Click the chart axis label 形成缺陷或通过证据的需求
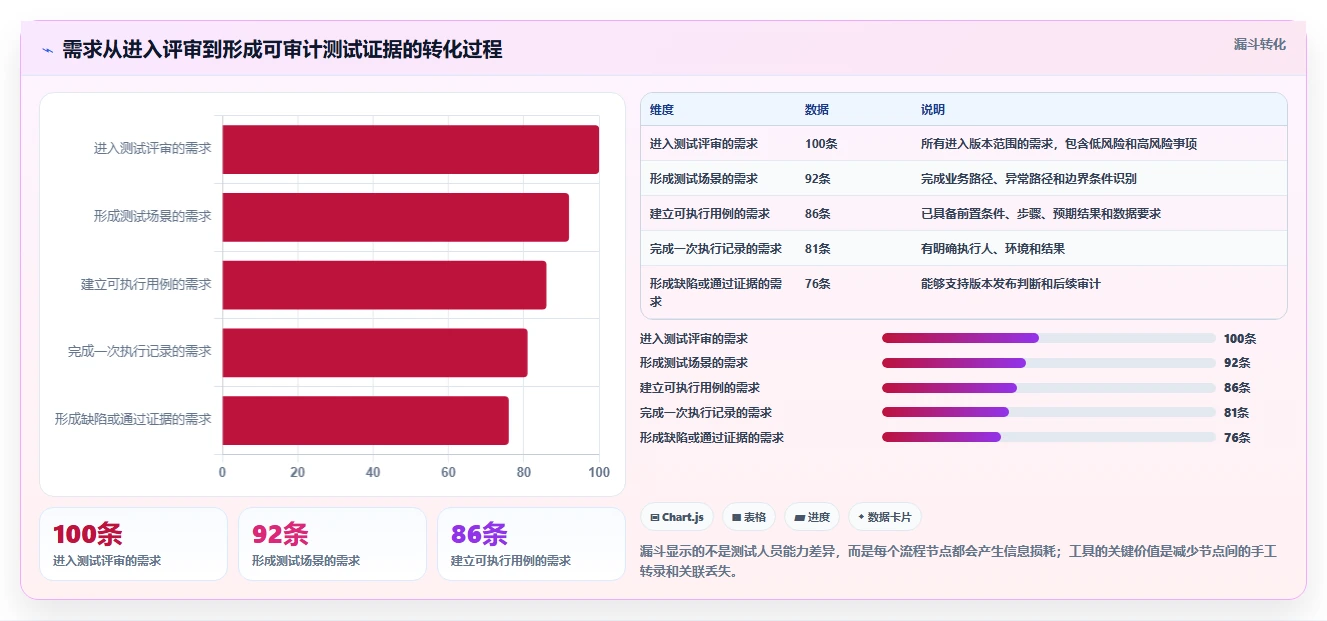This screenshot has height=621, width=1327. [133, 420]
